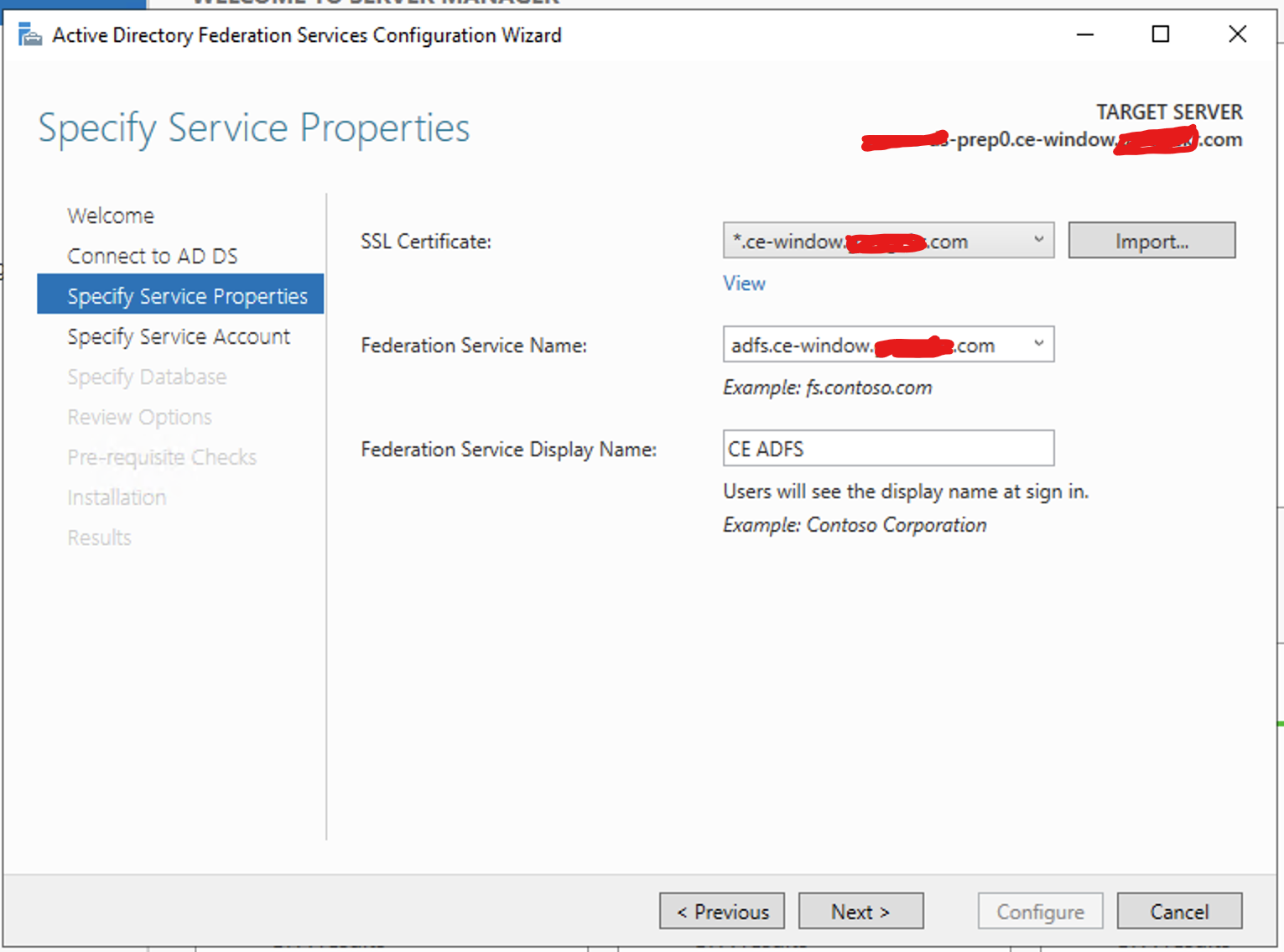Select Pre-requisite Checks step
The width and height of the screenshot is (1284, 952).
(162, 457)
